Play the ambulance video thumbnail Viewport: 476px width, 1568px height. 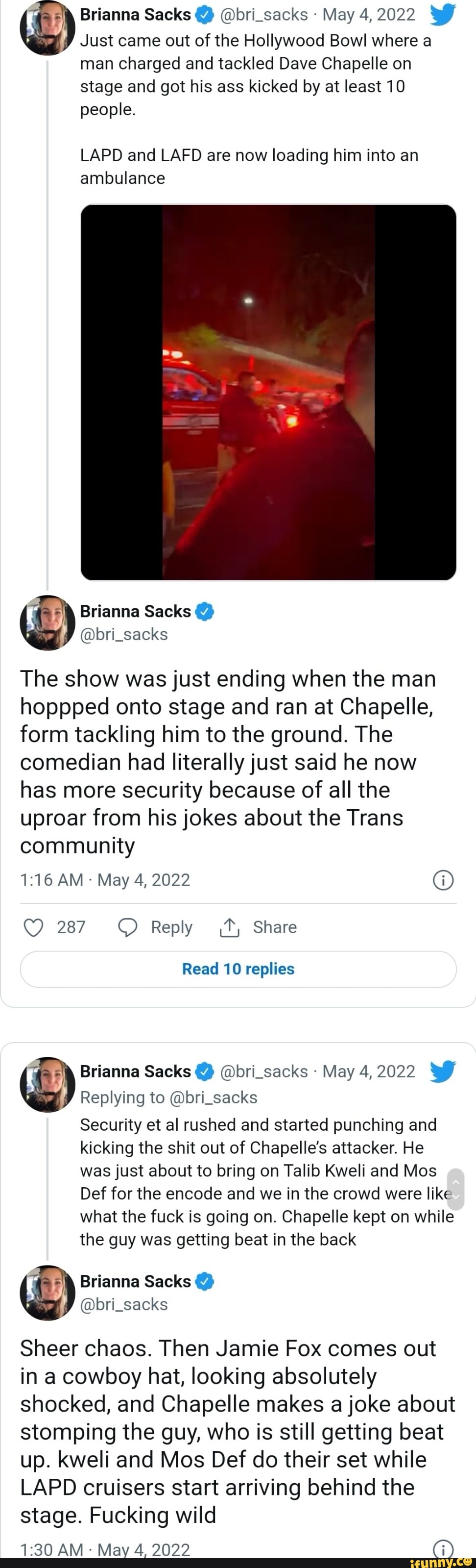click(268, 392)
